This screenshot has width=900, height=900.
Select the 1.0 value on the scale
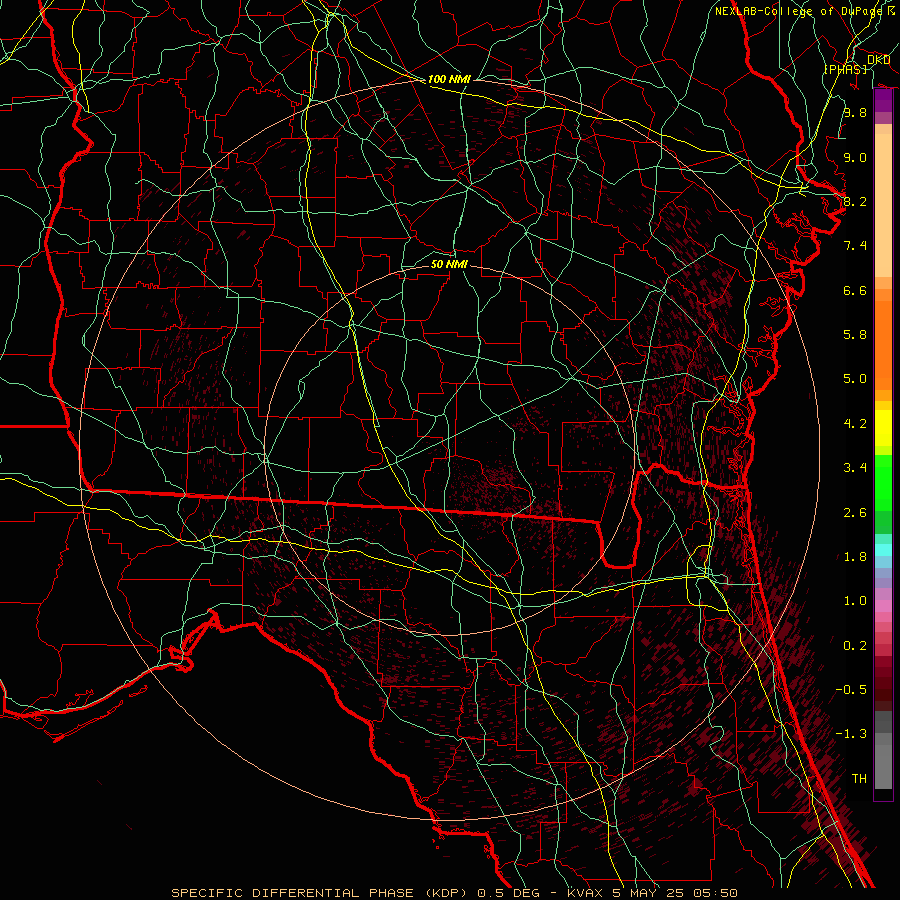click(x=855, y=601)
